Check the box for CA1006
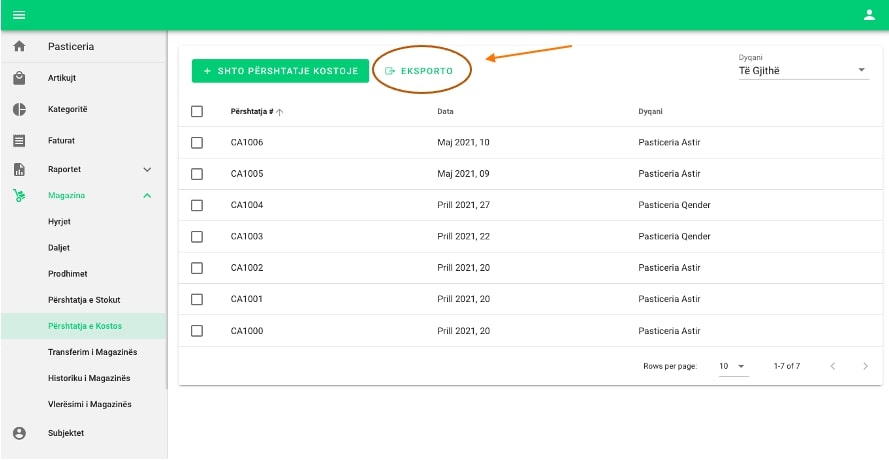 197,143
